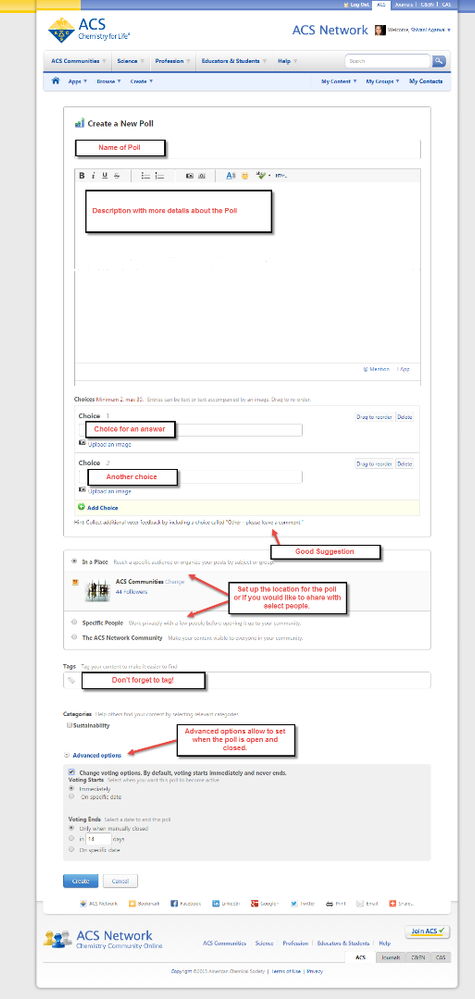Viewport: 475px width, 999px height.
Task: Select the Specific People radio option
Action: pyautogui.click(x=74, y=622)
